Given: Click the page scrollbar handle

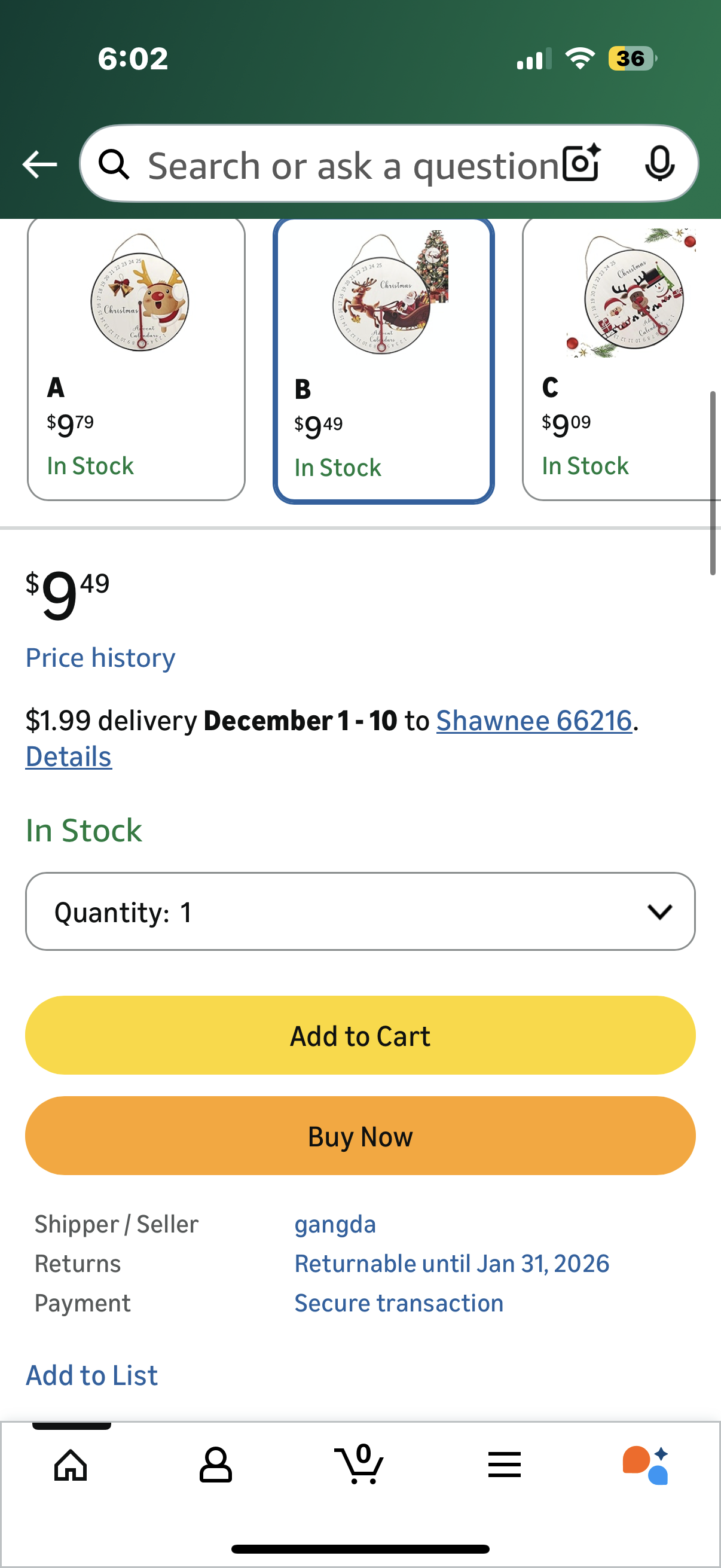Looking at the screenshot, I should click(713, 483).
